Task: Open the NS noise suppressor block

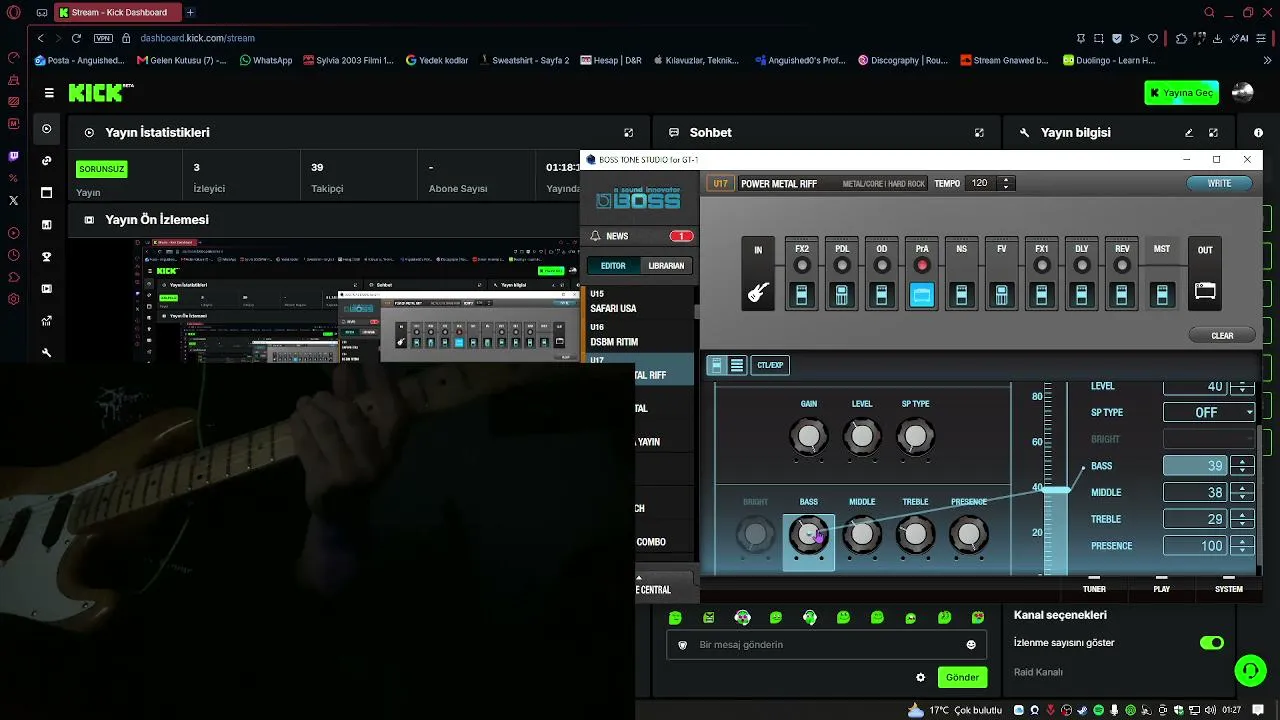Action: coord(962,274)
